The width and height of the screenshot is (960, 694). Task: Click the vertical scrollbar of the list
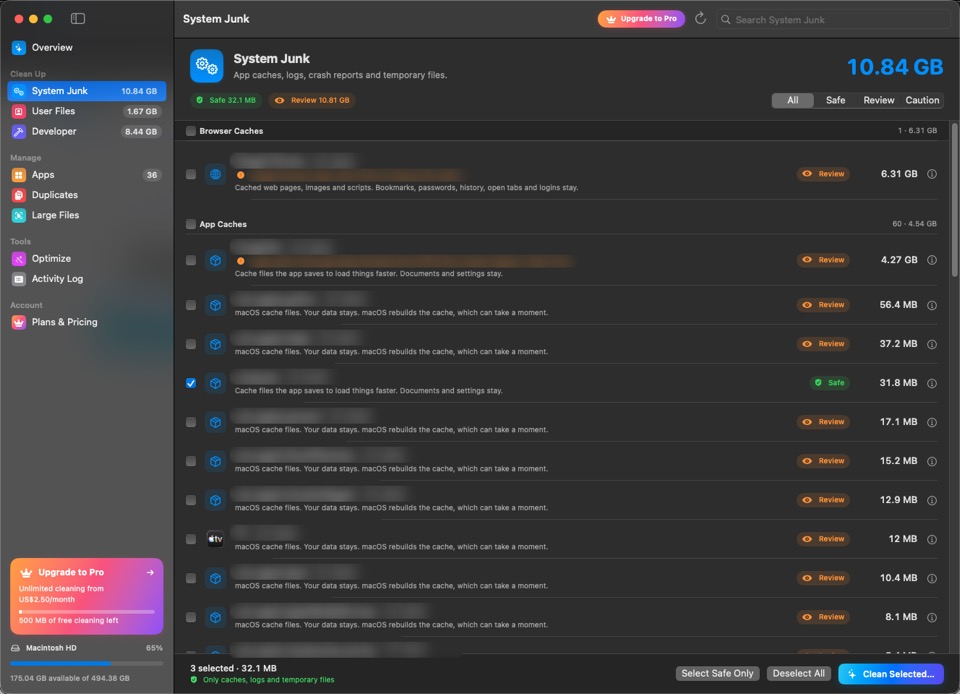coord(954,200)
